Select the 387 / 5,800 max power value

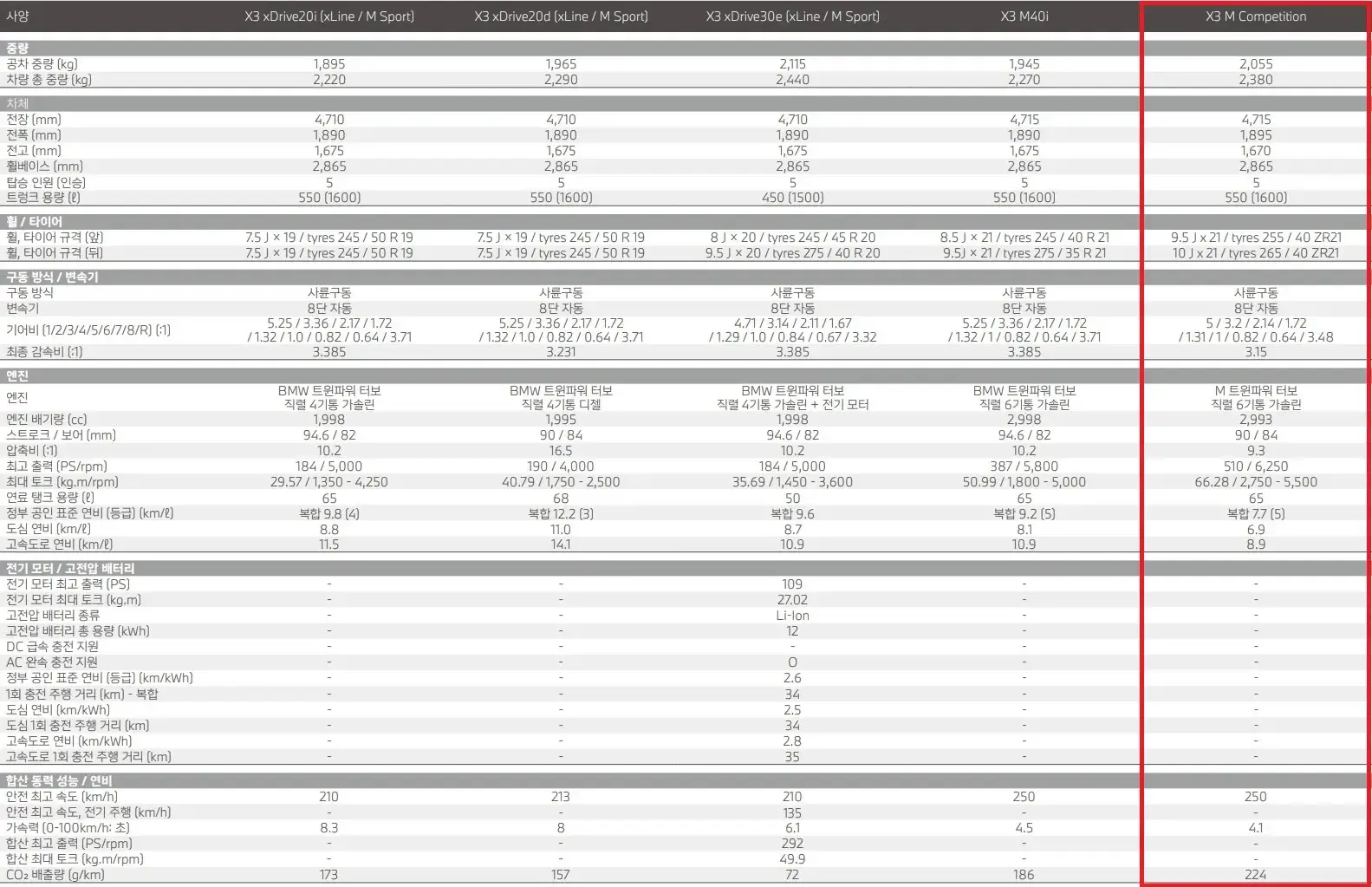coord(1024,466)
